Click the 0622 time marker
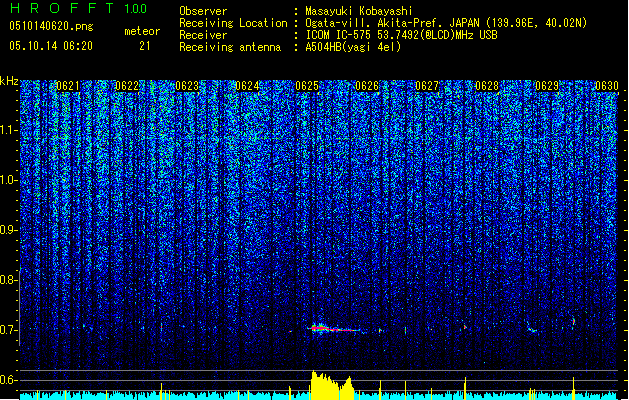The height and width of the screenshot is (400, 629). pyautogui.click(x=127, y=86)
